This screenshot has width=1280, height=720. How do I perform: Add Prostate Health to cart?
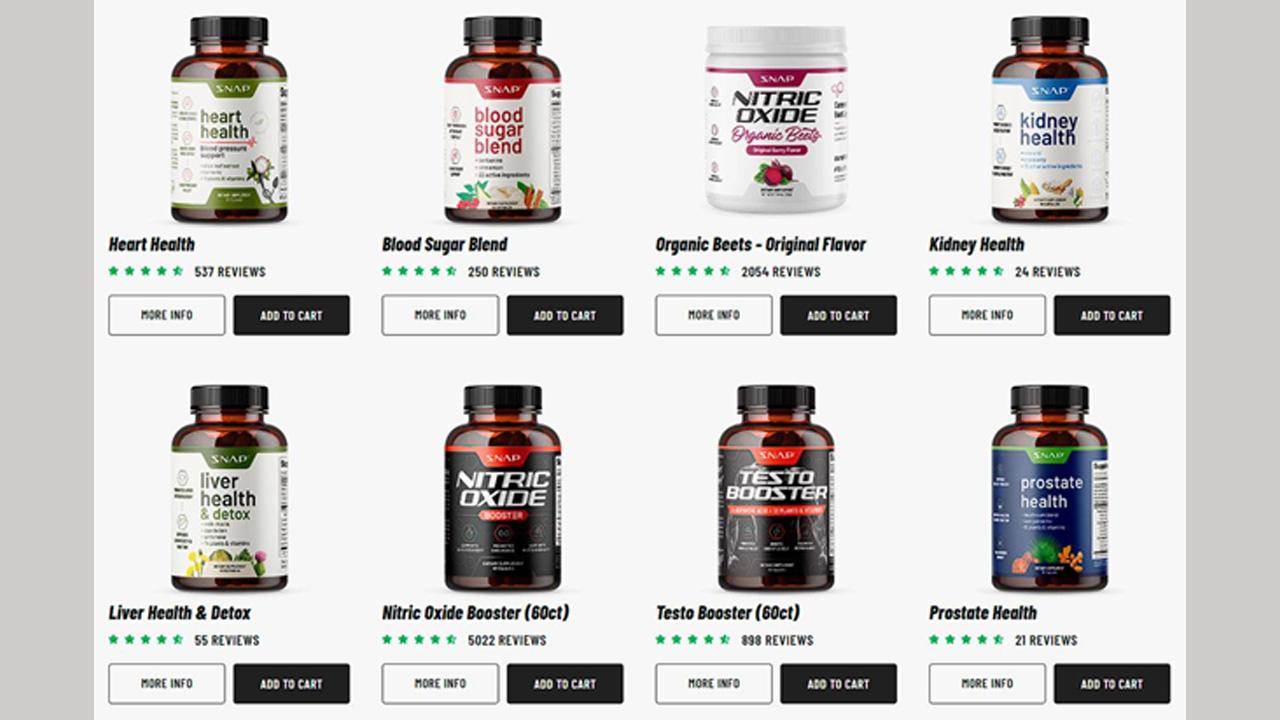coord(1112,684)
